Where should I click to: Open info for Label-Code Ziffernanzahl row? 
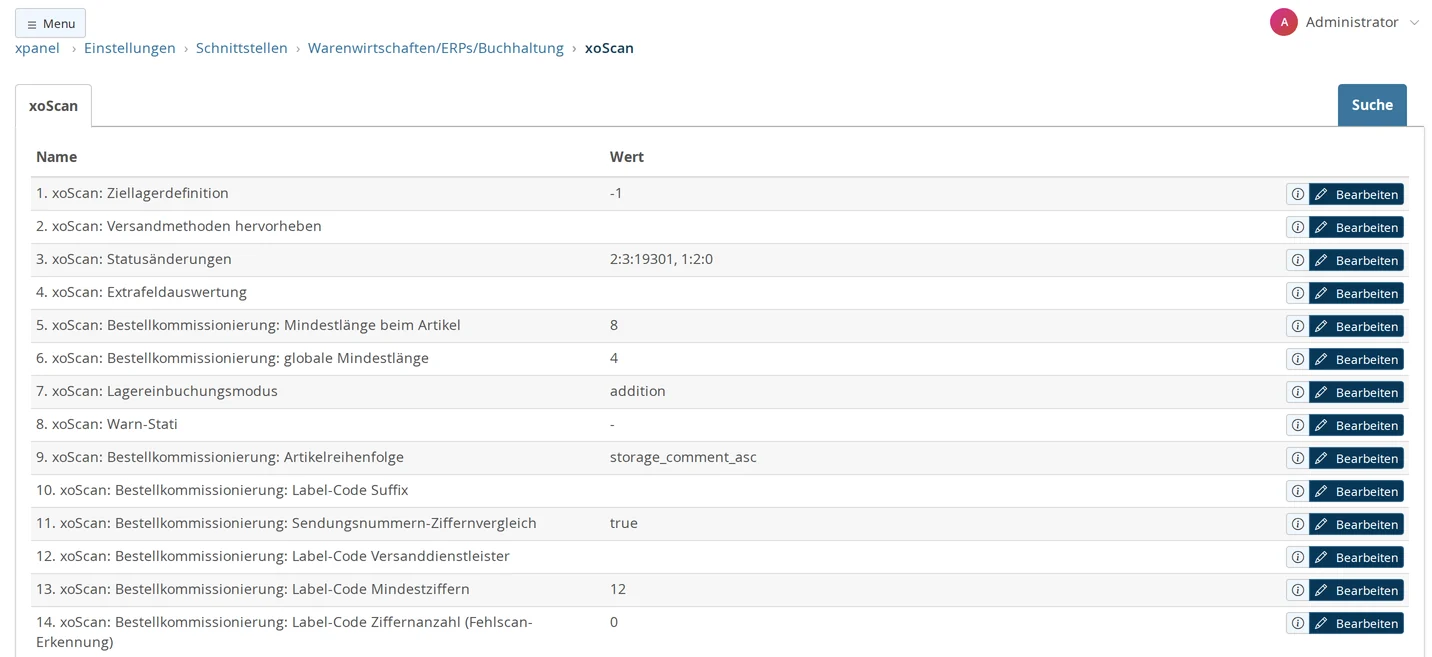tap(1297, 623)
